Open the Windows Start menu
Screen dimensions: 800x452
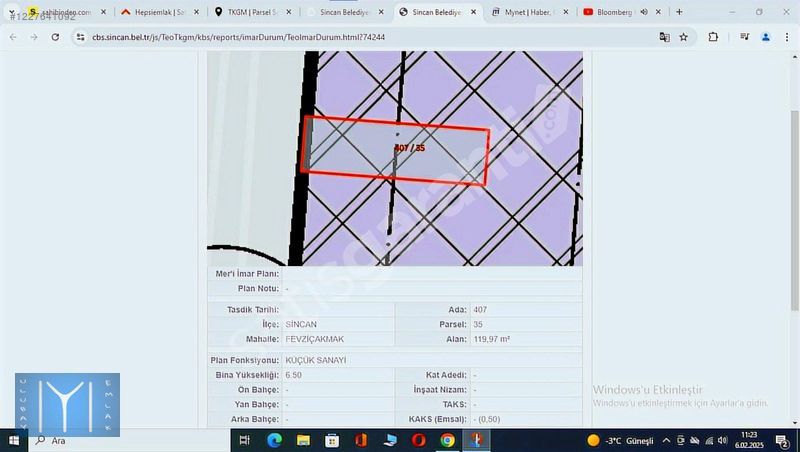[x=14, y=440]
